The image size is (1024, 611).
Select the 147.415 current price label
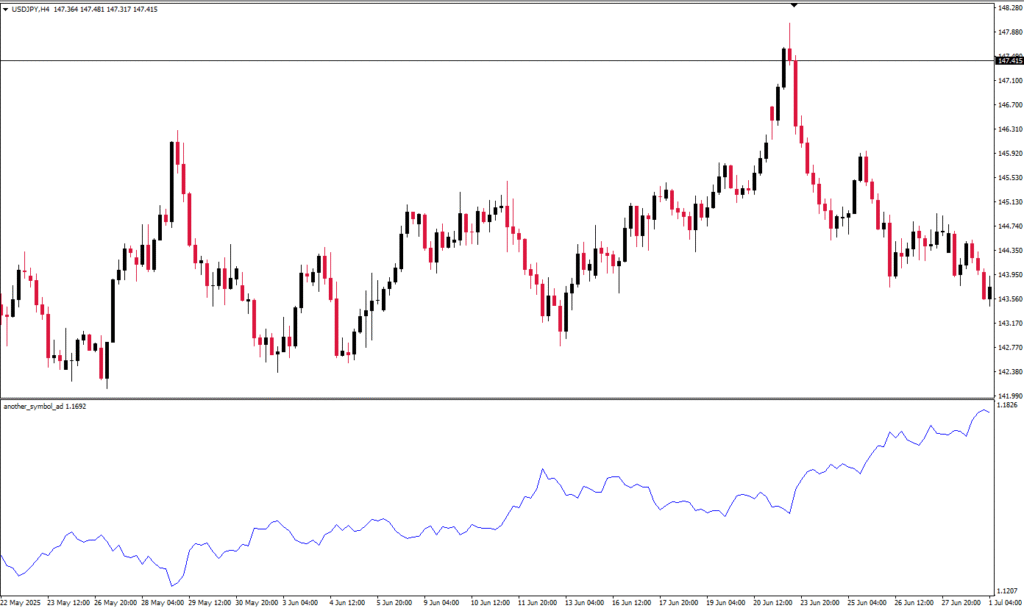pyautogui.click(x=1009, y=61)
